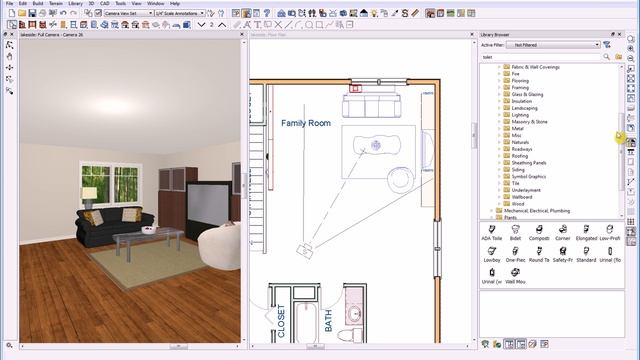Click the Undo arrow icon
640x360 pixels.
tap(63, 13)
